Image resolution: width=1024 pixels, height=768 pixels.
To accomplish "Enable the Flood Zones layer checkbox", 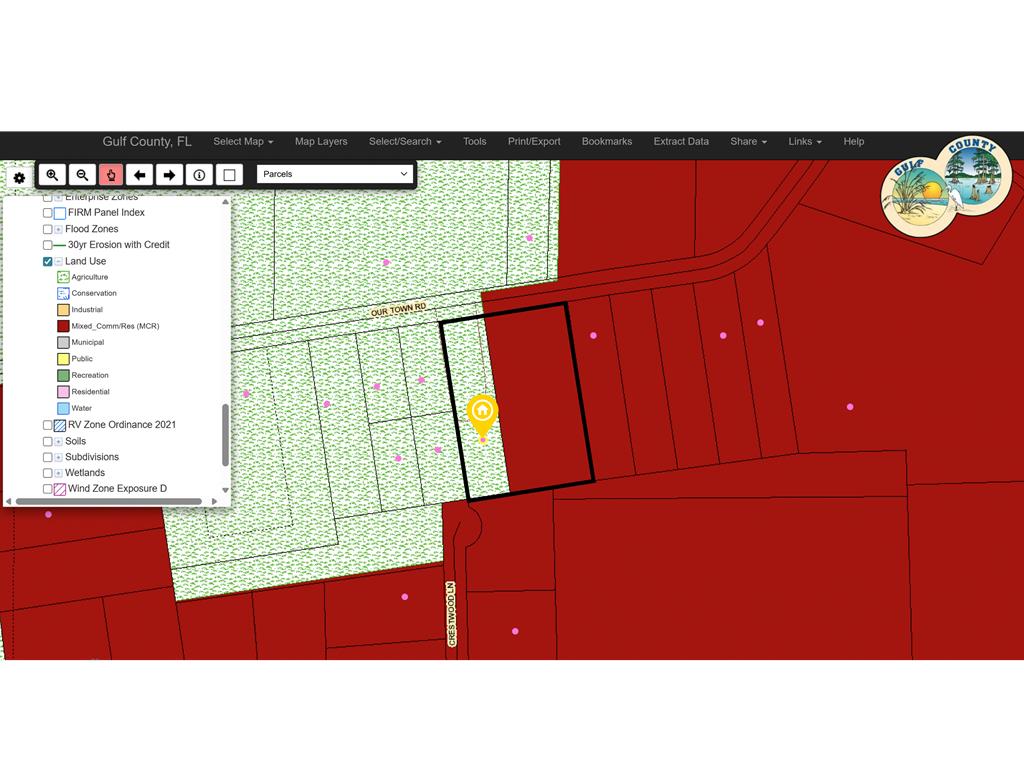I will point(47,229).
